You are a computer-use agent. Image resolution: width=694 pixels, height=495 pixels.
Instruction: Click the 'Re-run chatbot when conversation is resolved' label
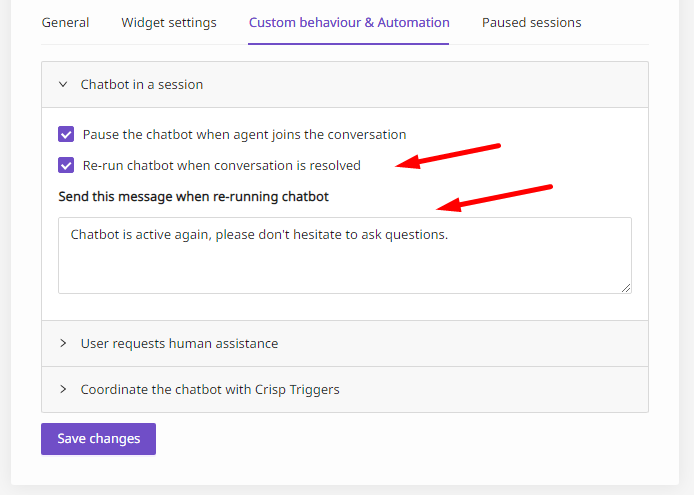(x=221, y=165)
